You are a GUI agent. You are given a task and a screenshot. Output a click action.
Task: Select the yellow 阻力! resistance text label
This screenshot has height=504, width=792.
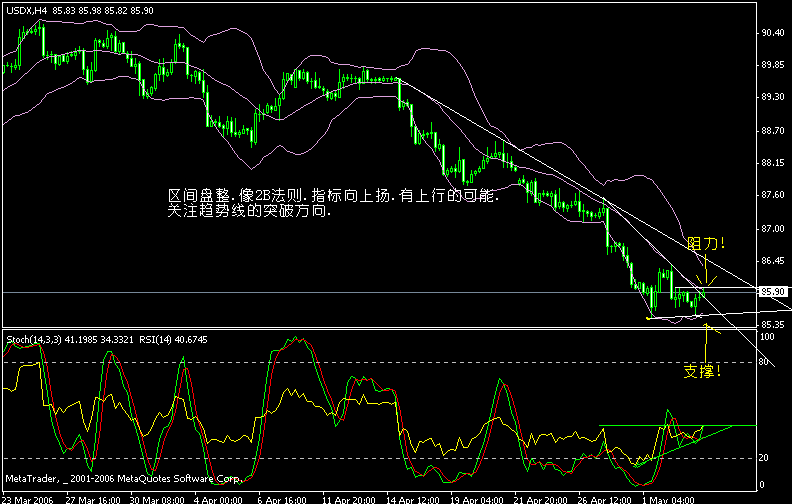706,244
